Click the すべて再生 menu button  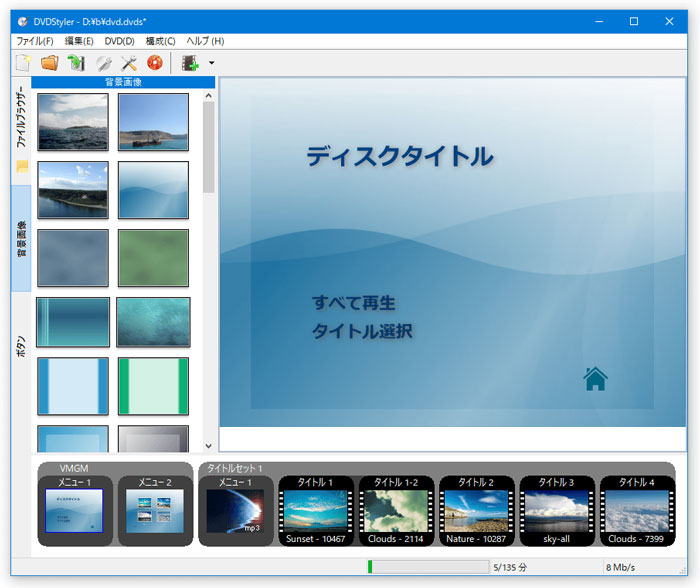354,302
